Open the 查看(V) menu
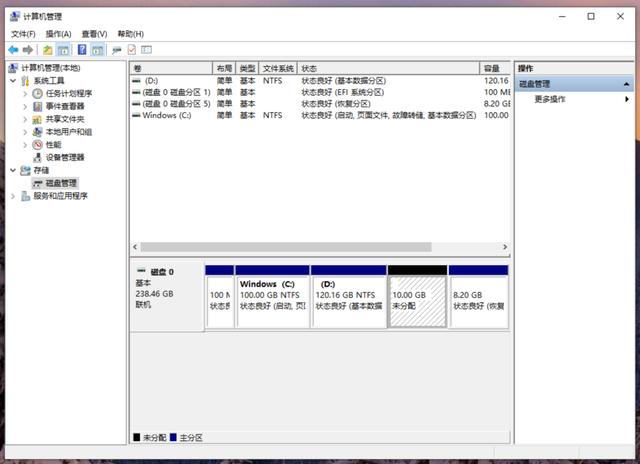 [94, 34]
